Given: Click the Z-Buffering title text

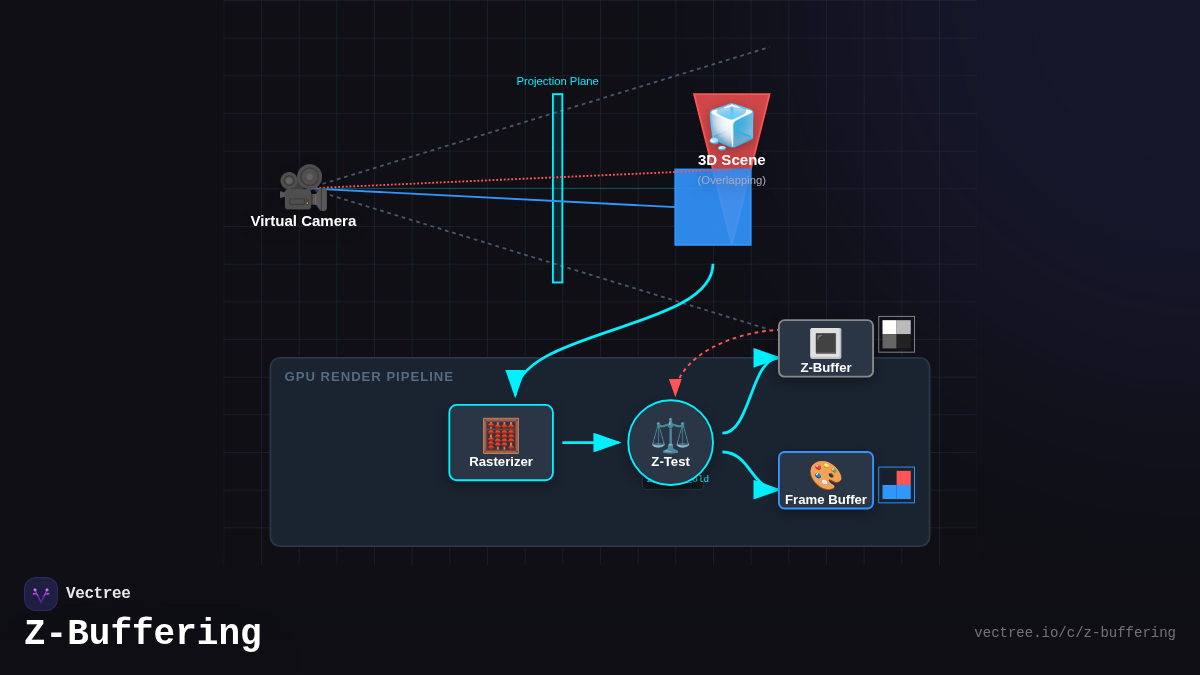Looking at the screenshot, I should (x=143, y=634).
